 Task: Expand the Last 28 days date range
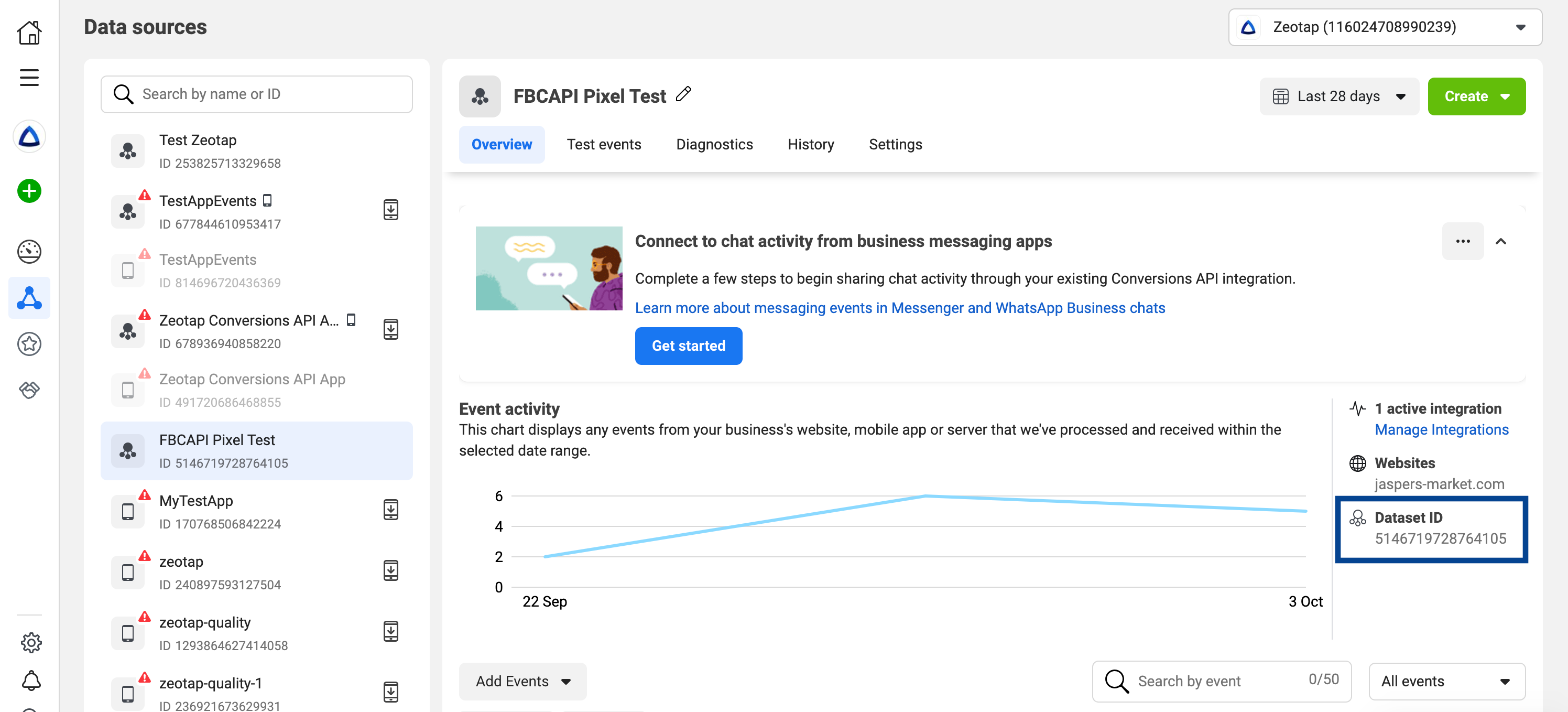(1338, 96)
